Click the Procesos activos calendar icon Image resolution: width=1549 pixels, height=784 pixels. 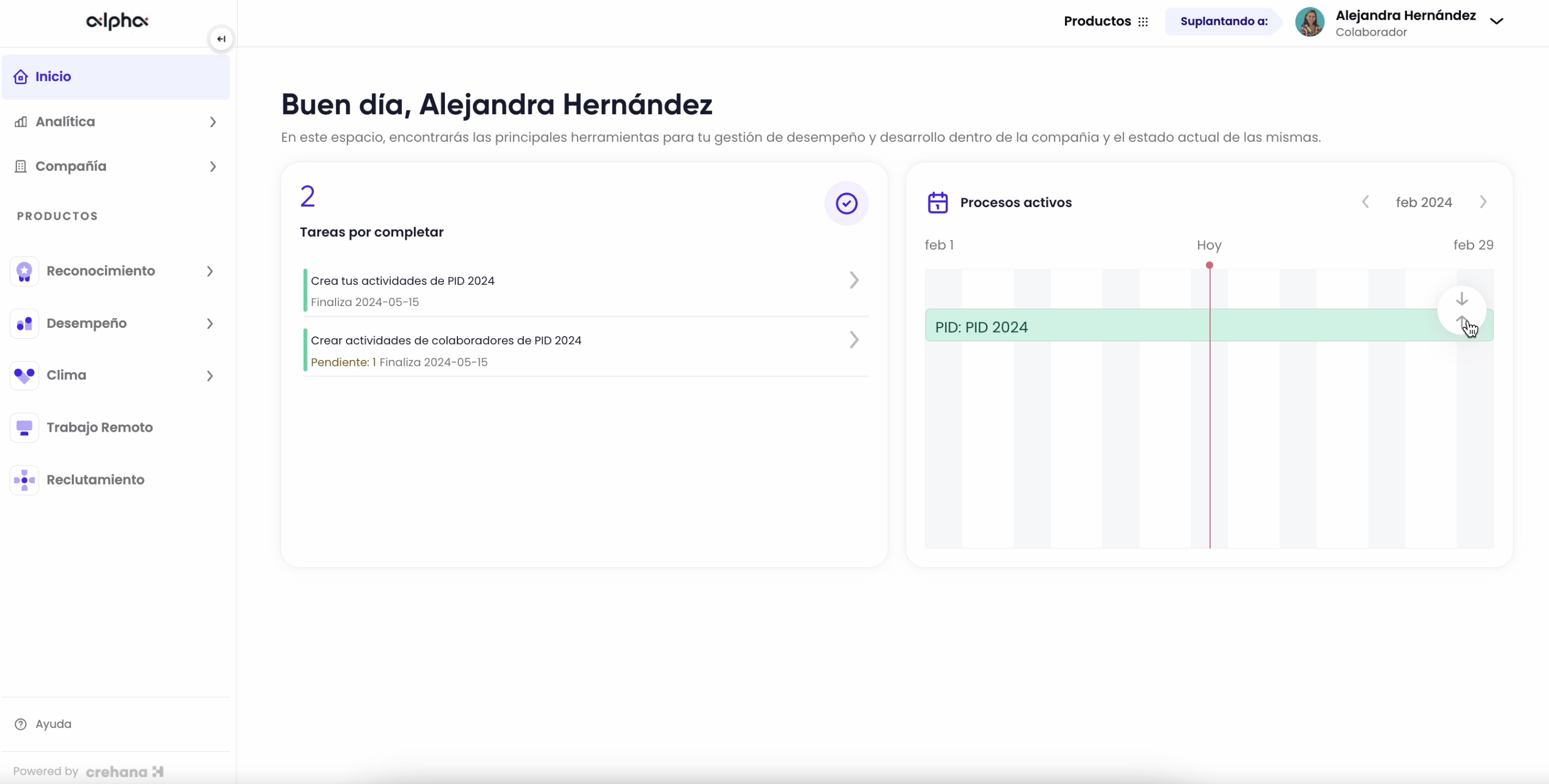pos(938,203)
